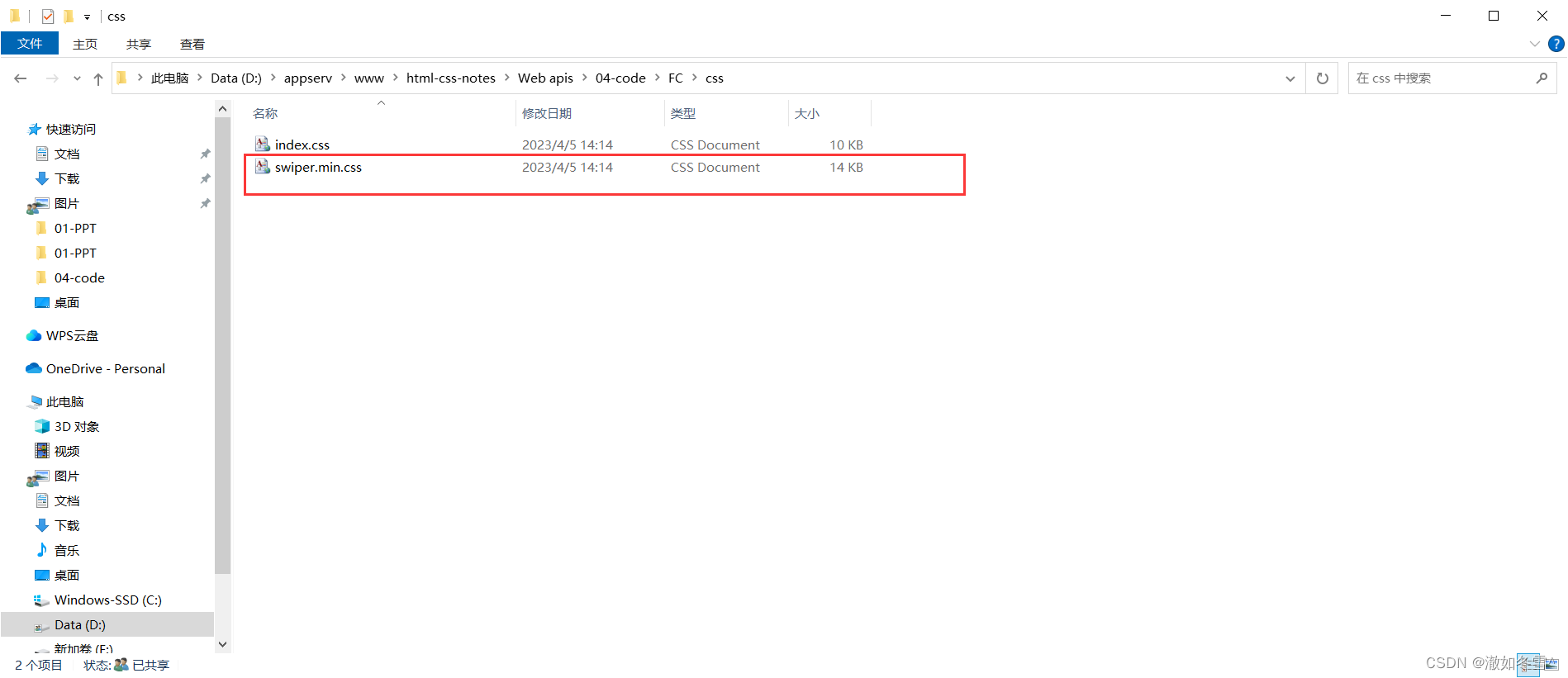Refresh the css folder view
Image resolution: width=1568 pixels, height=678 pixels.
coord(1322,78)
